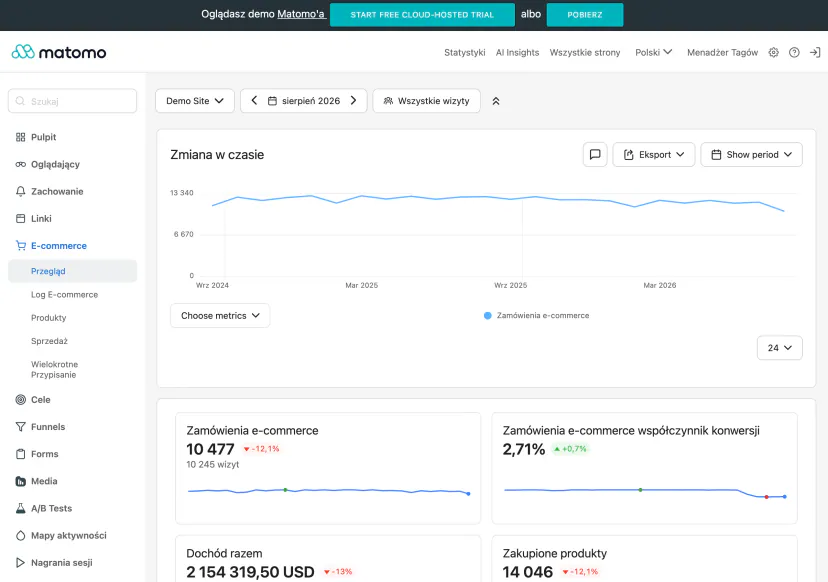
Task: Click the Zmiana w czasie heading
Action: [217, 155]
